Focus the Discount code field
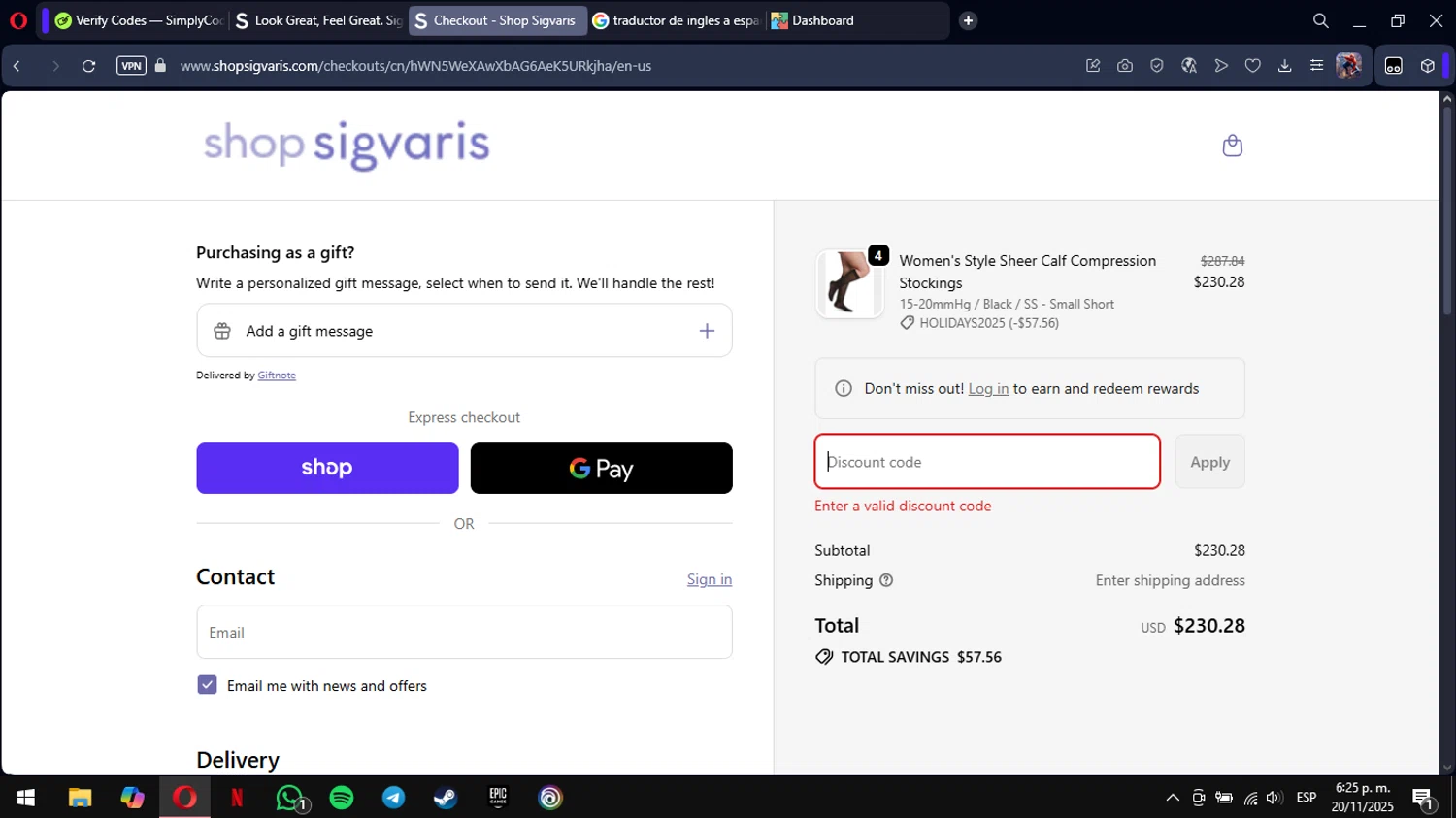 (987, 462)
